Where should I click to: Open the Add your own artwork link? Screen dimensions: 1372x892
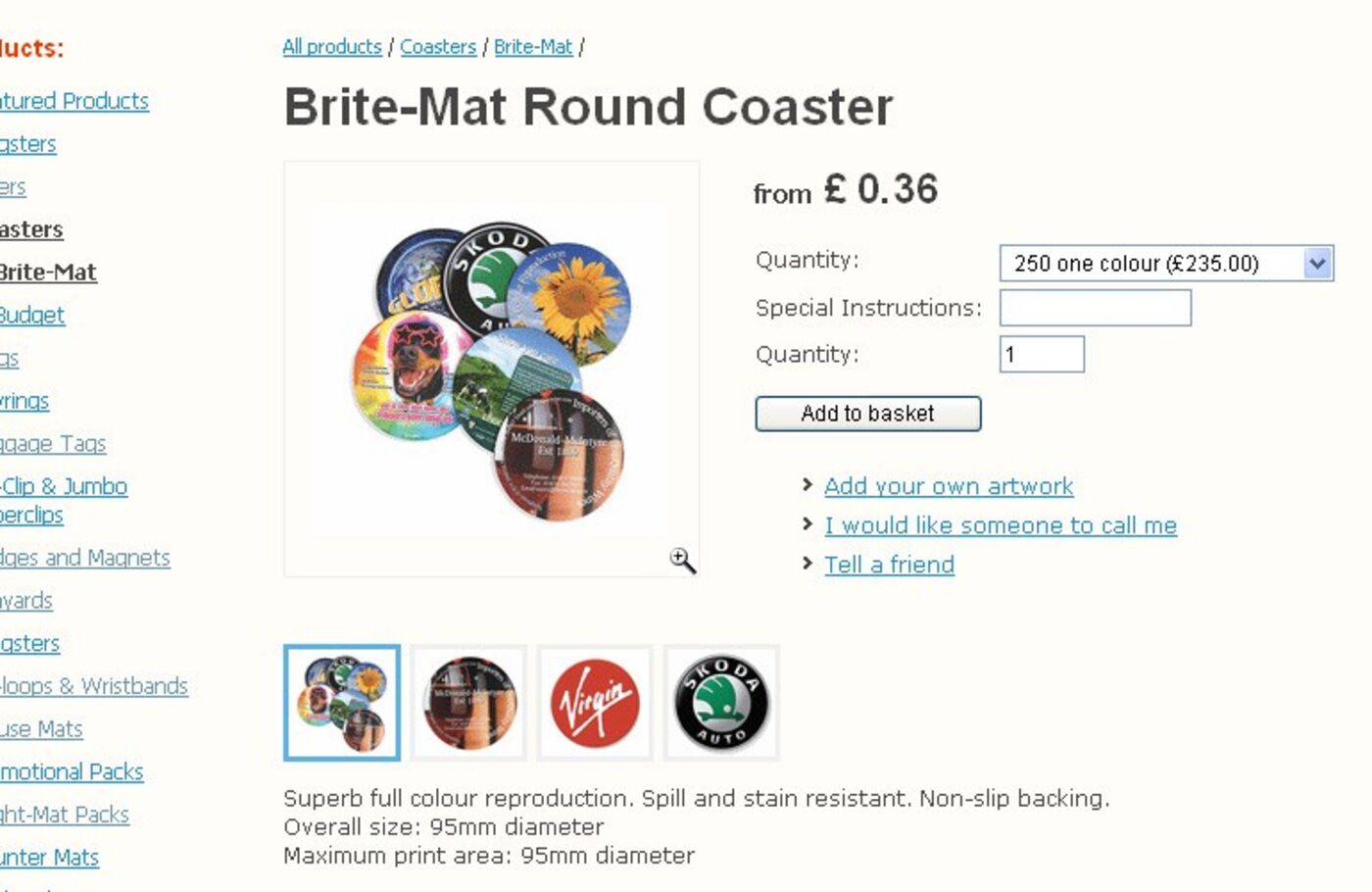948,486
